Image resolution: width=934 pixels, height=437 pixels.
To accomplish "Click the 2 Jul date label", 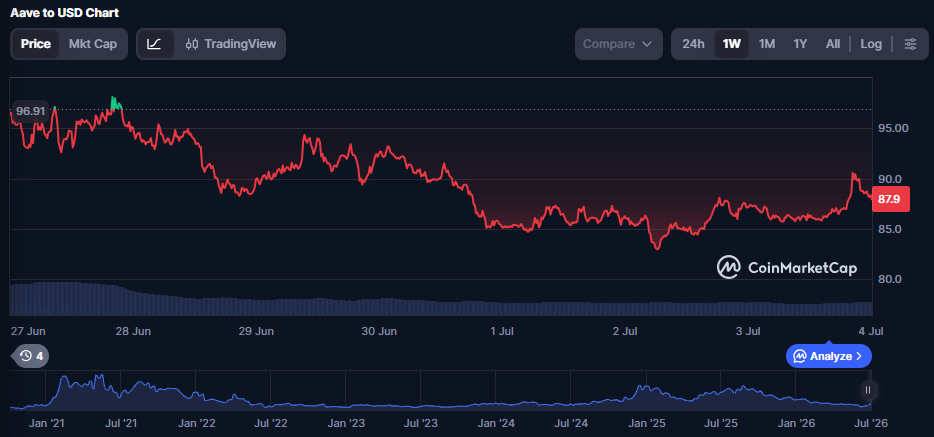I will [x=625, y=331].
